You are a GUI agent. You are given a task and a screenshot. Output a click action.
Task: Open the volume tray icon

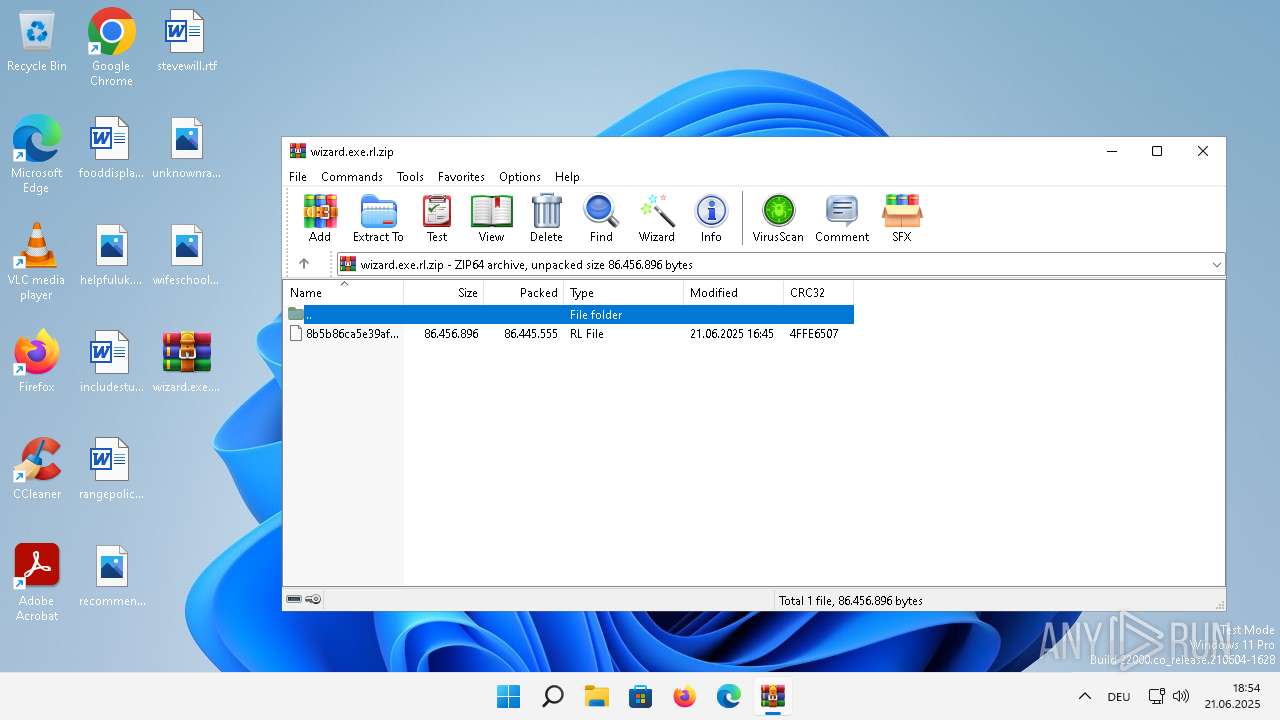click(x=1181, y=696)
